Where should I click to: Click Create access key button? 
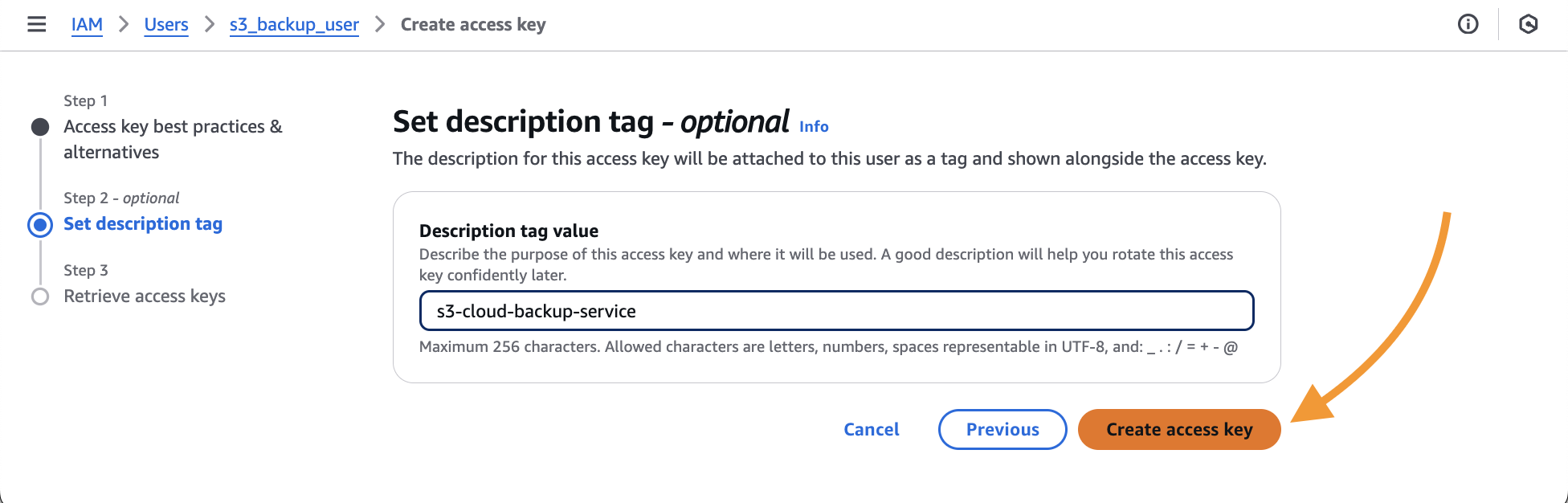[1179, 429]
